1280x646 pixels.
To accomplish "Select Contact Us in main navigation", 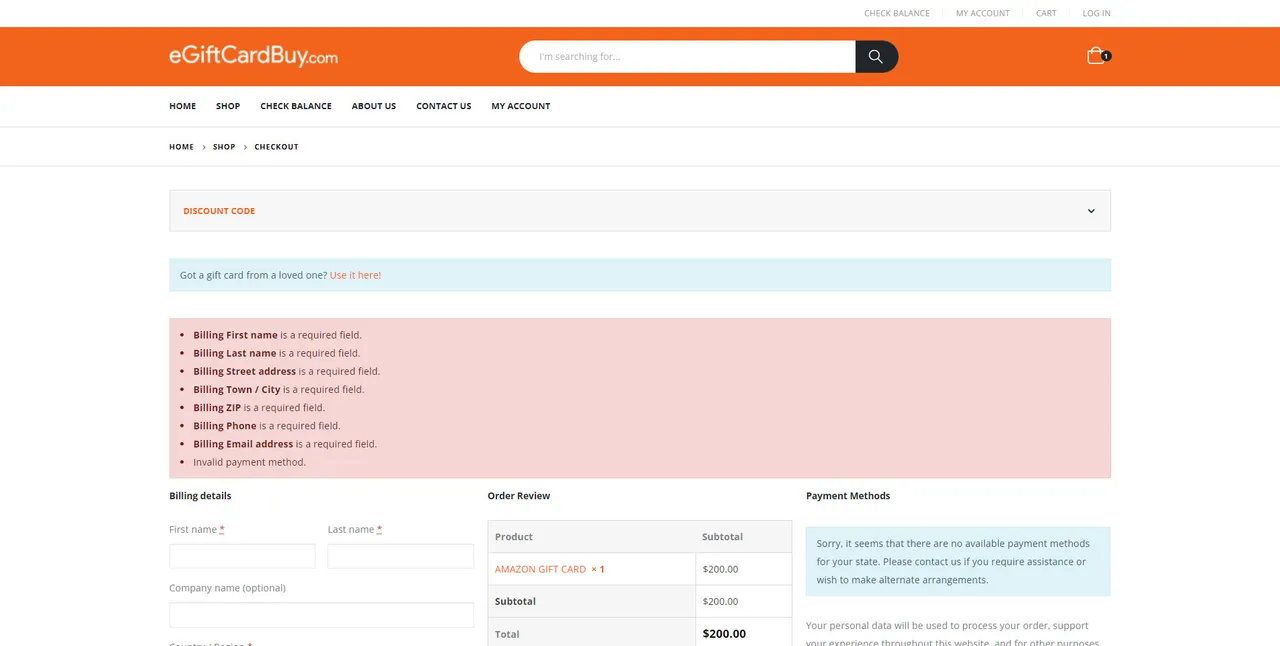I will coord(444,106).
